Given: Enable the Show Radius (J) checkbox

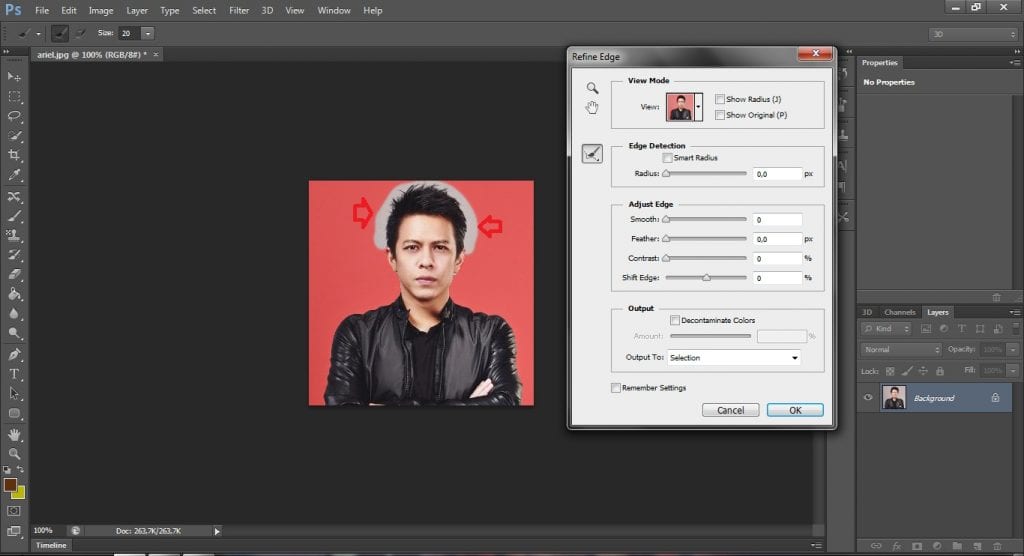Looking at the screenshot, I should pos(720,99).
